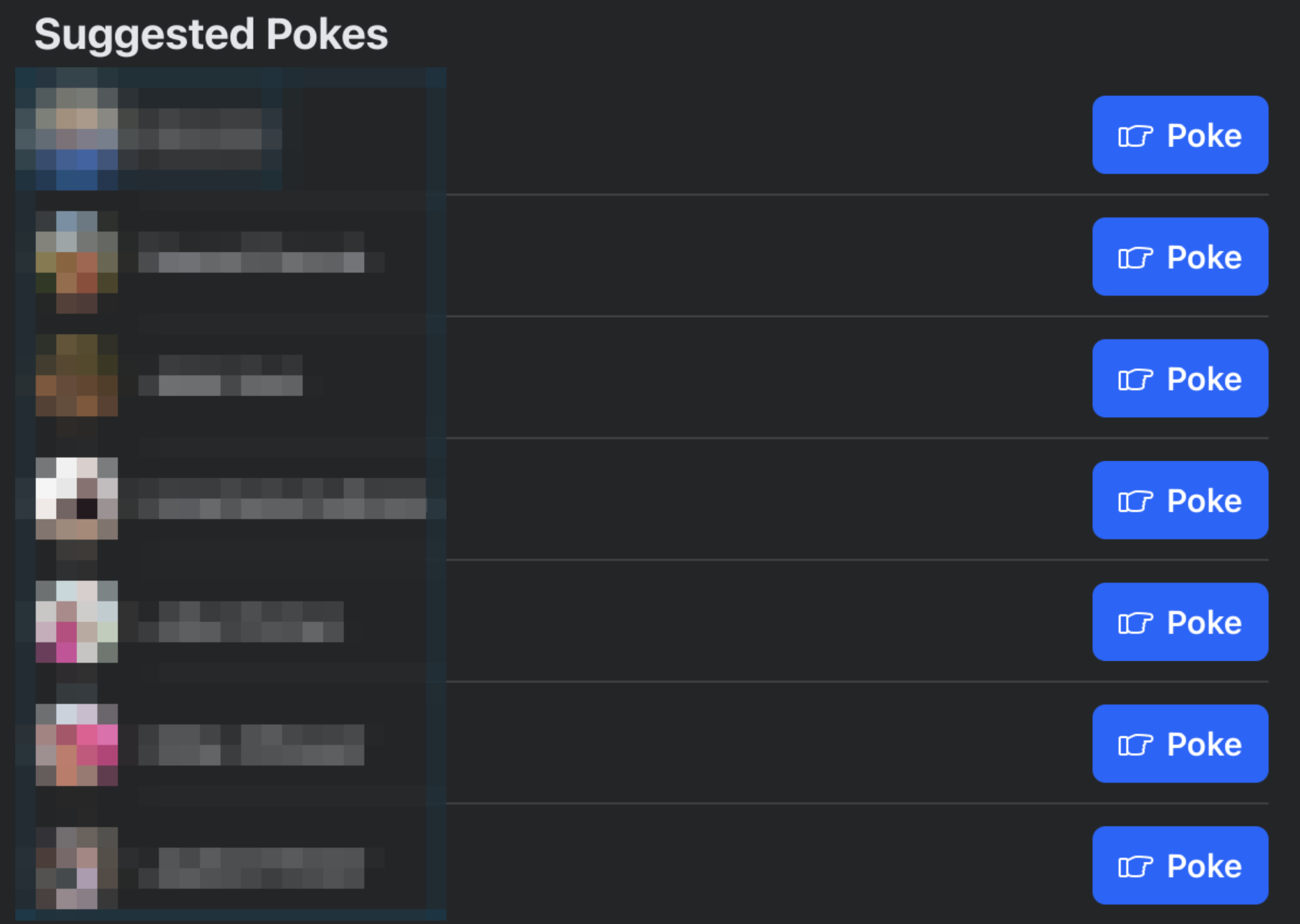Viewport: 1300px width, 924px height.
Task: Click the poke hand icon in third button
Action: tap(1136, 378)
